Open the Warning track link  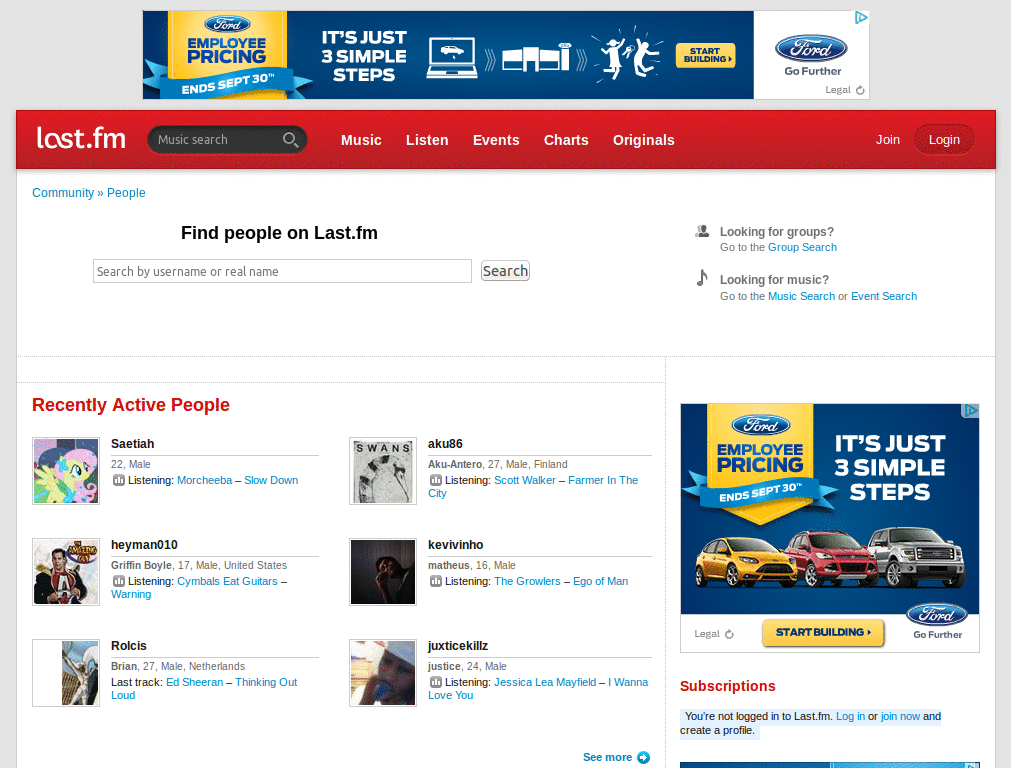click(131, 594)
